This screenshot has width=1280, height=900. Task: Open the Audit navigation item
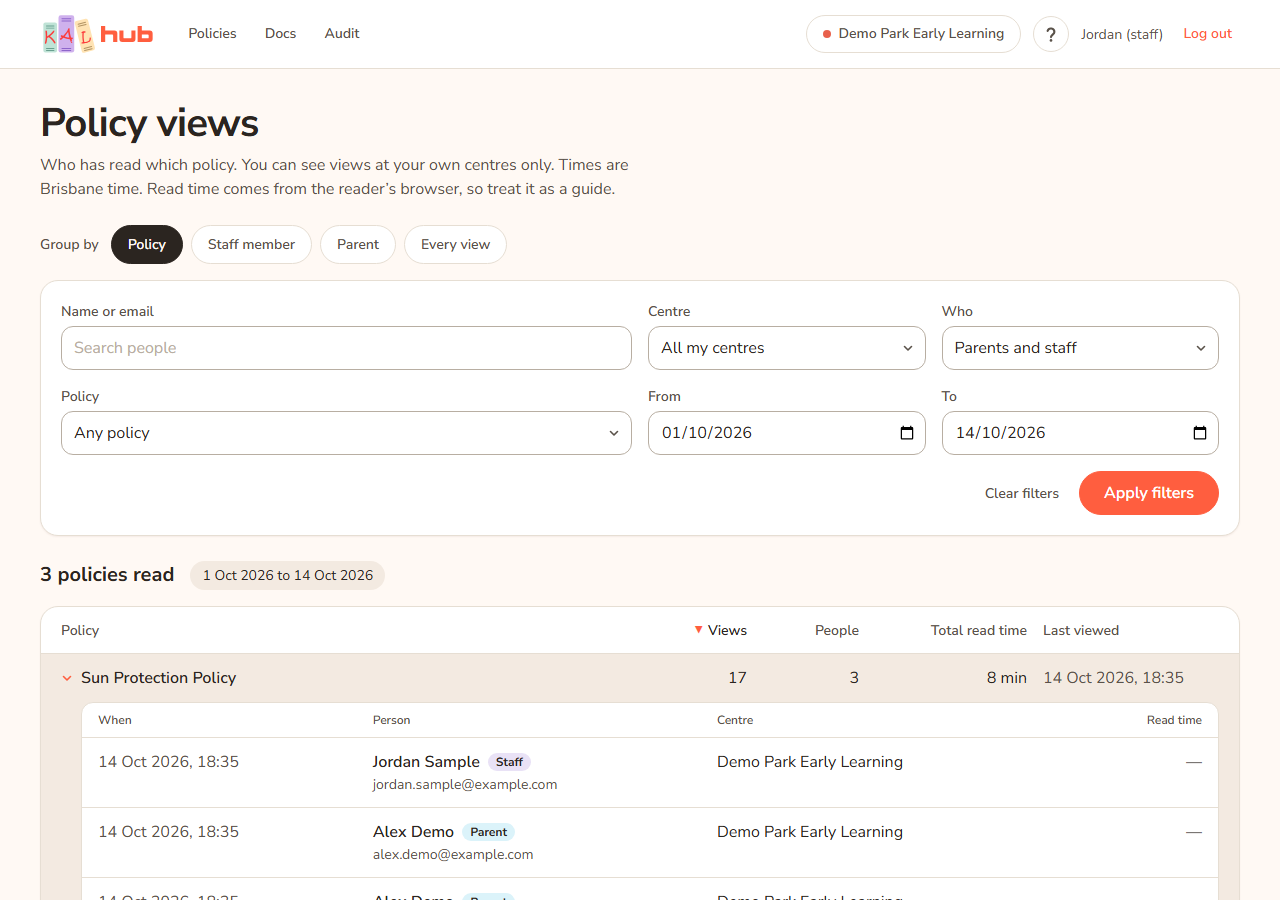(x=342, y=33)
